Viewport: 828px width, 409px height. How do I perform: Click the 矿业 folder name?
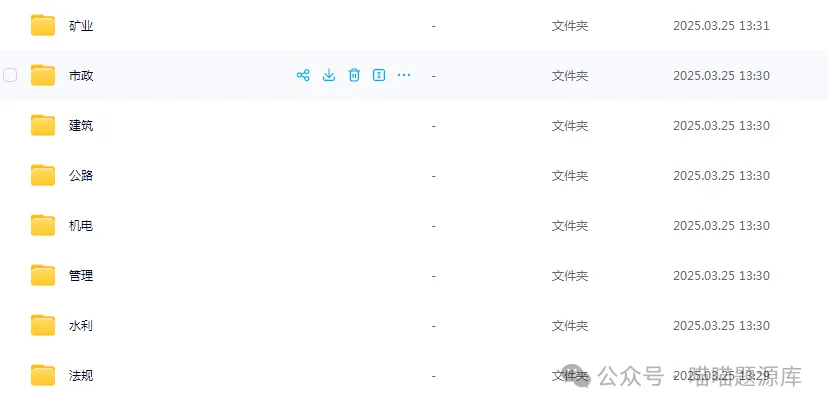[x=81, y=25]
